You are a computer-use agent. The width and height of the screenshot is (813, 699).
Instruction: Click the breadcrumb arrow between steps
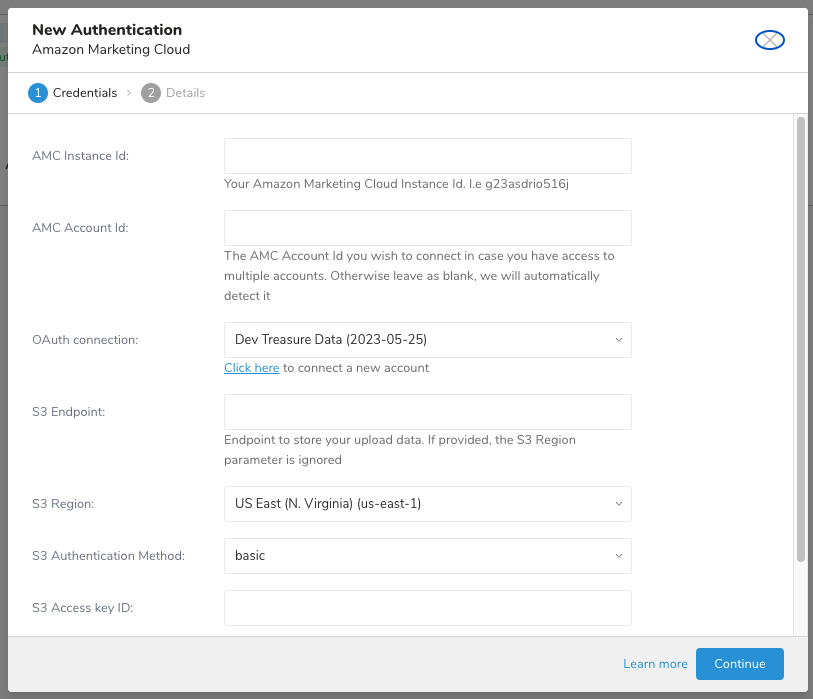(x=129, y=93)
